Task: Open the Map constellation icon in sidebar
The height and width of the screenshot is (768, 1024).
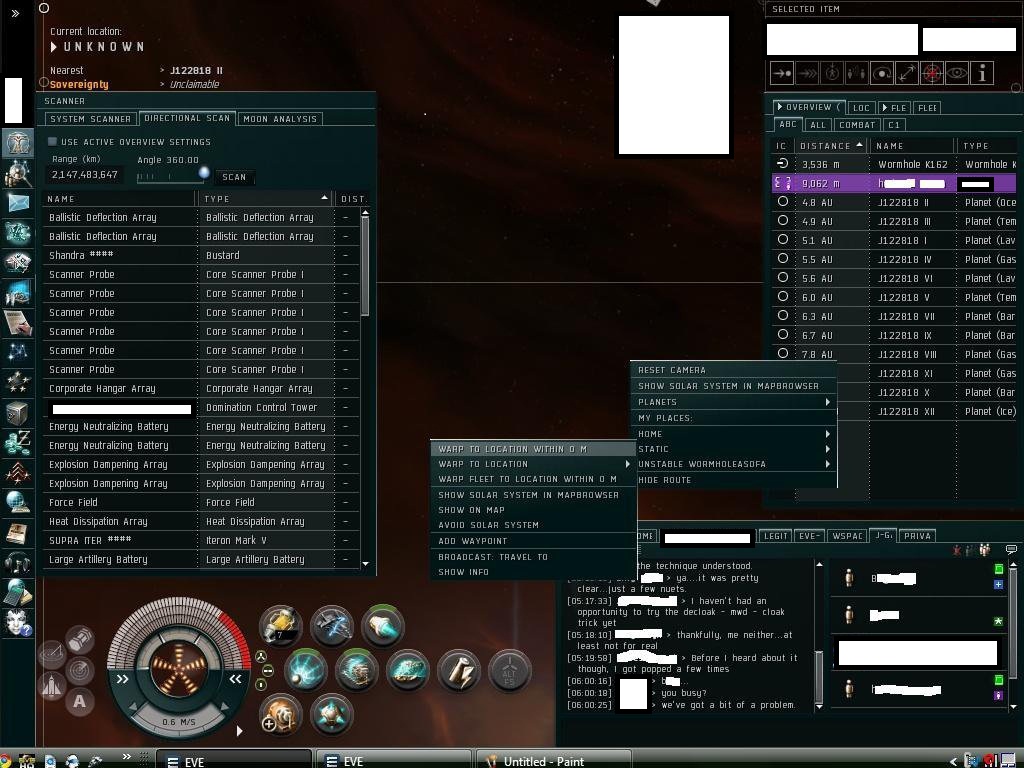Action: [18, 353]
